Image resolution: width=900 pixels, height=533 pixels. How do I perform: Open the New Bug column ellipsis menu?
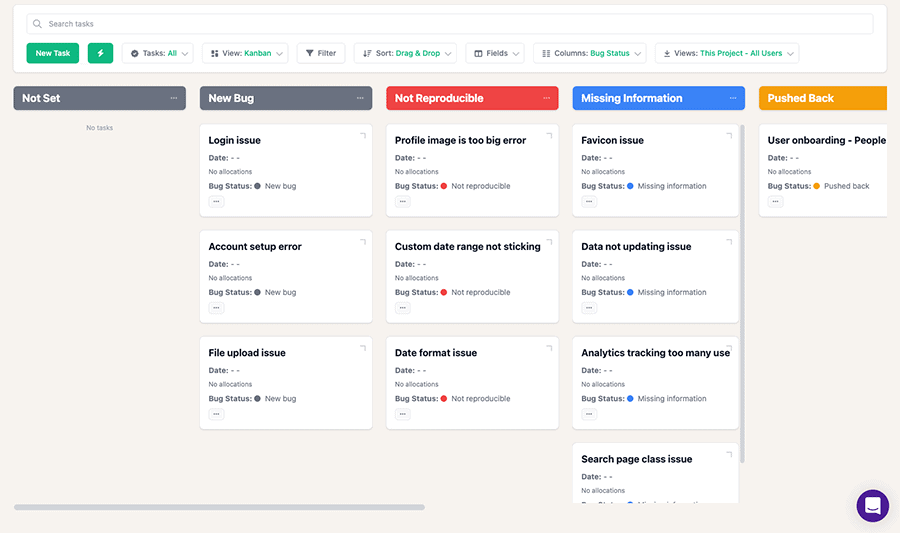(360, 98)
